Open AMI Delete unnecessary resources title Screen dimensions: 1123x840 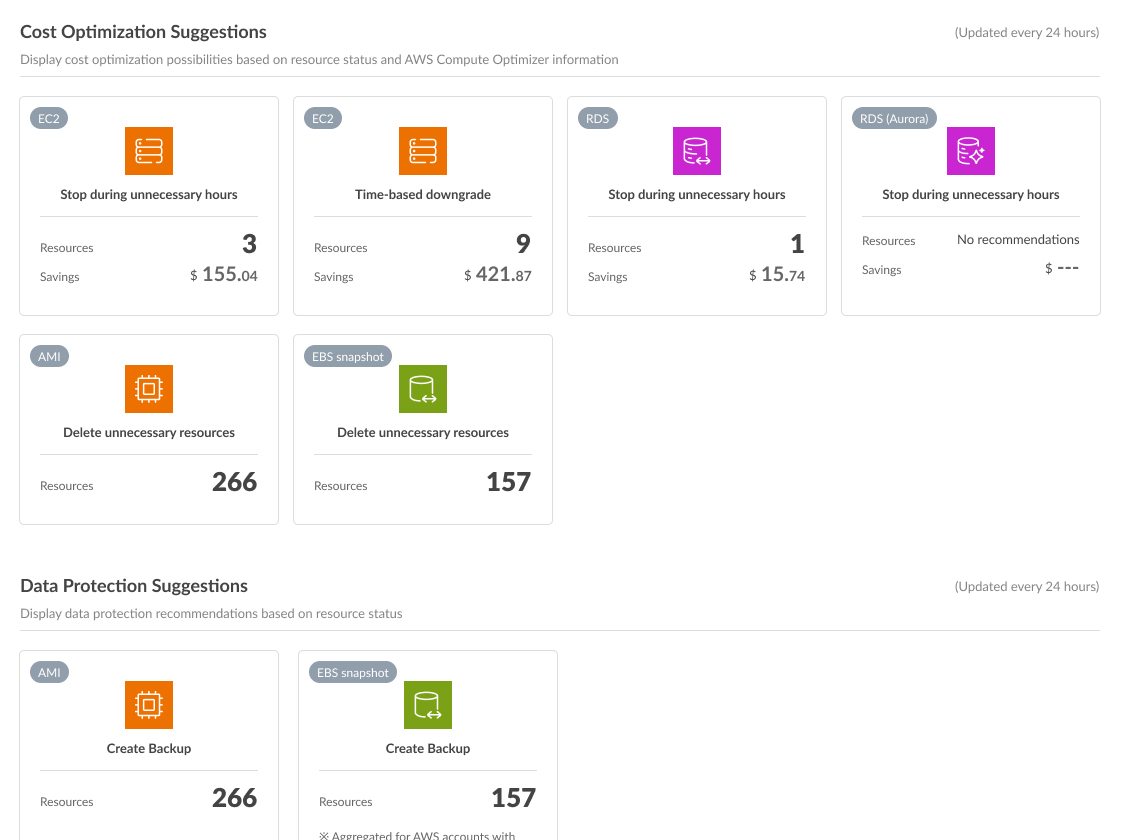149,433
